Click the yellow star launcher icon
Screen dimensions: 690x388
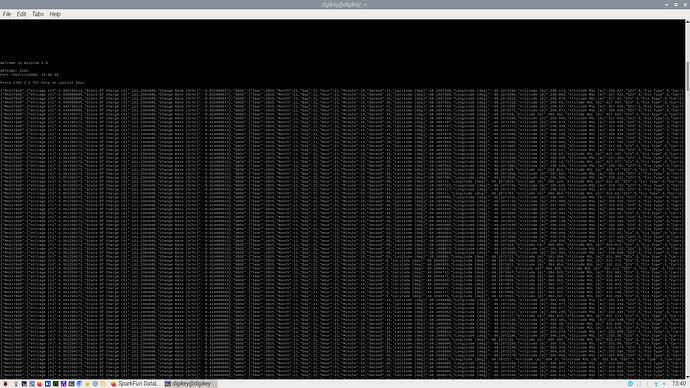[x=87, y=384]
